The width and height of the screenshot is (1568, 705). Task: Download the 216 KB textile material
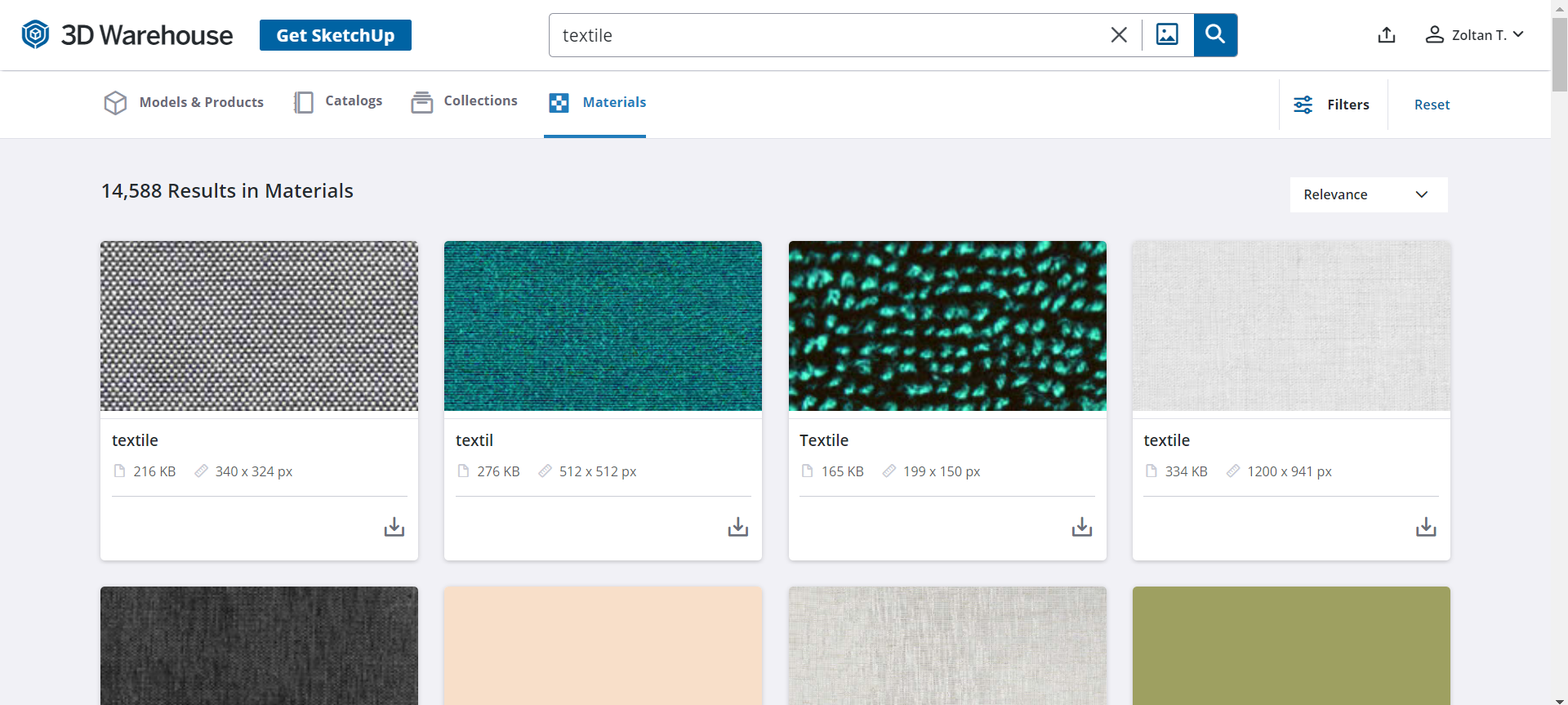coord(394,527)
